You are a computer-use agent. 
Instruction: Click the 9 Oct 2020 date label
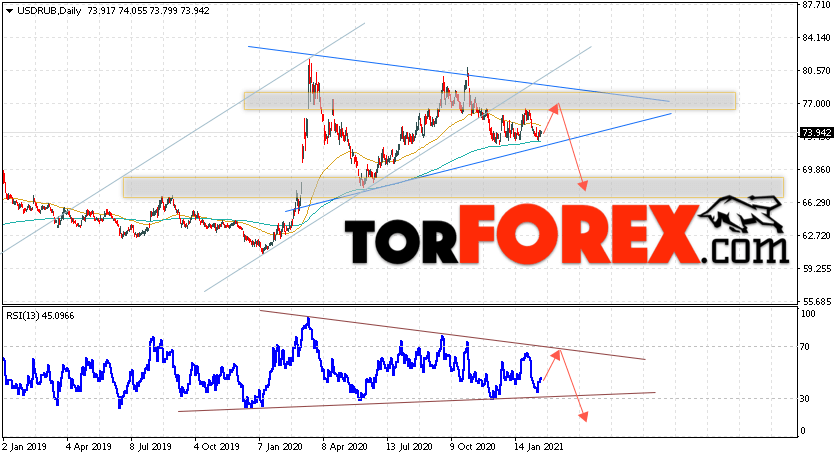pyautogui.click(x=473, y=447)
